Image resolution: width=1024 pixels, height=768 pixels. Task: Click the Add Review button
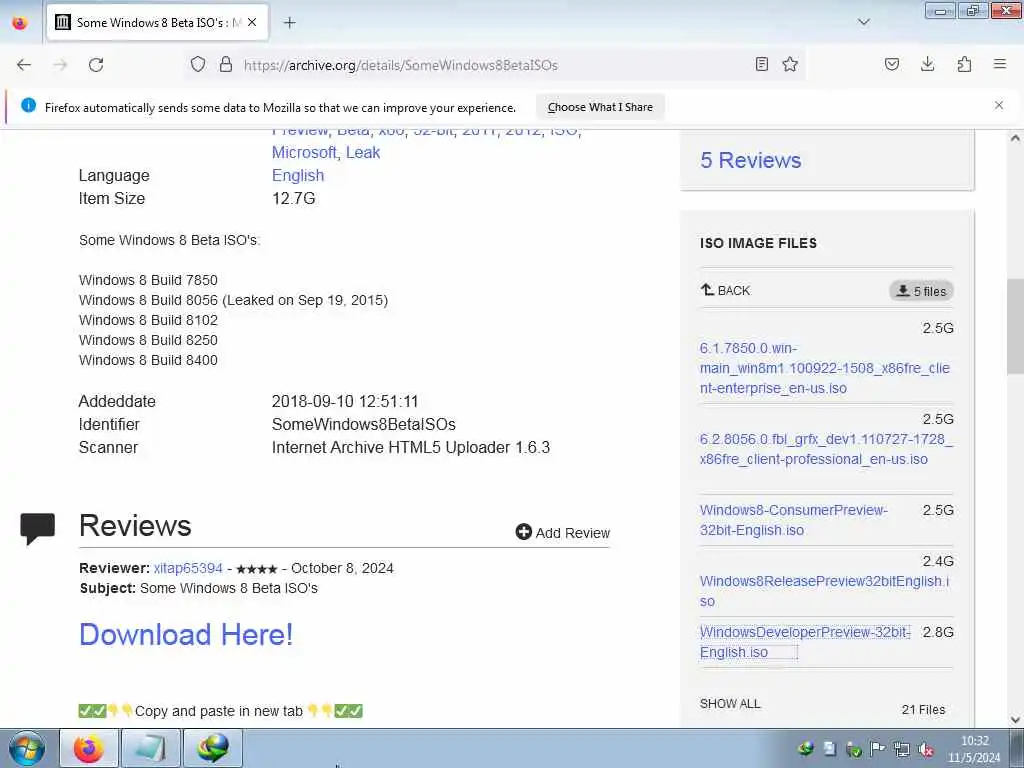click(562, 532)
